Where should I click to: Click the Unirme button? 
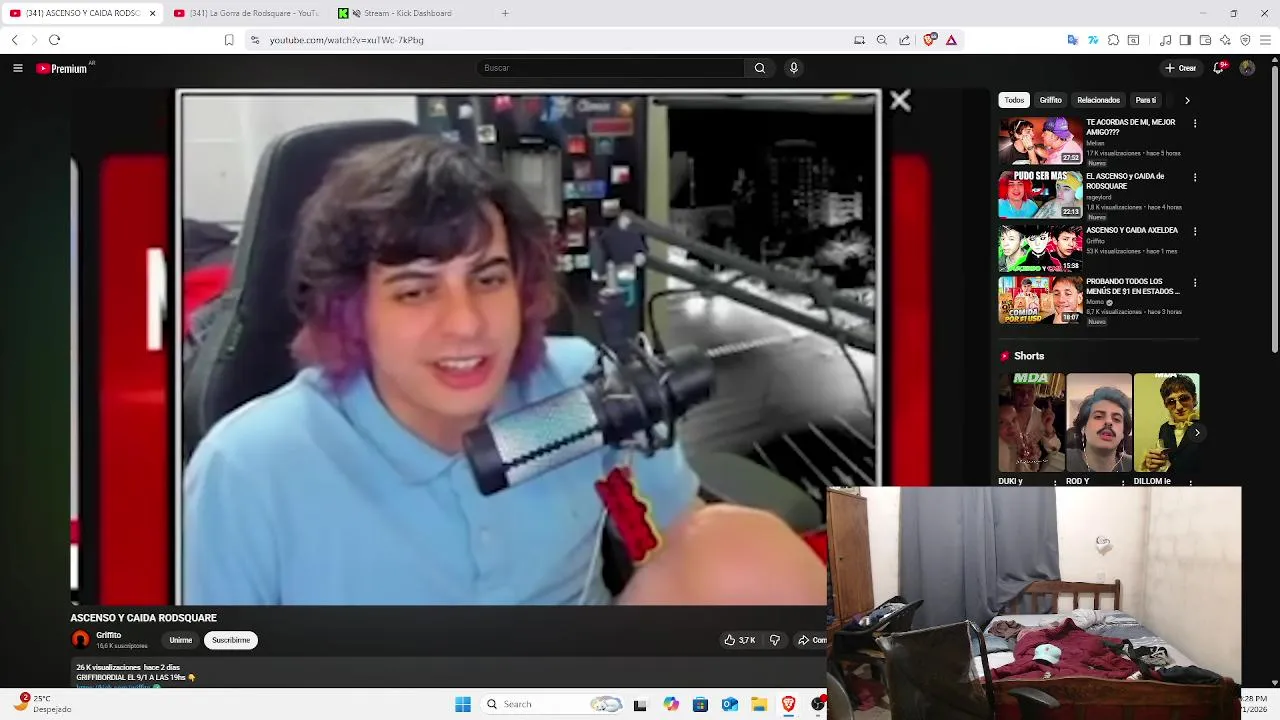tap(181, 640)
